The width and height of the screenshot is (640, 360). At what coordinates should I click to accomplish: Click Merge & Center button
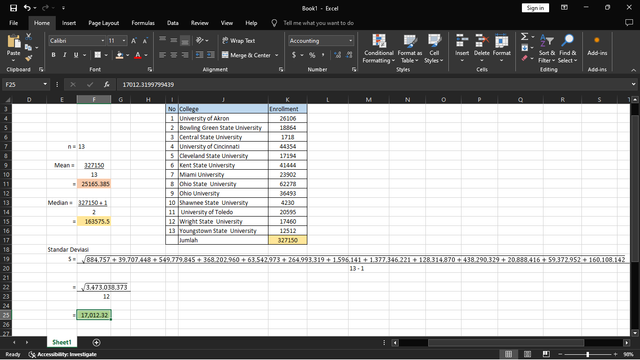[x=247, y=55]
